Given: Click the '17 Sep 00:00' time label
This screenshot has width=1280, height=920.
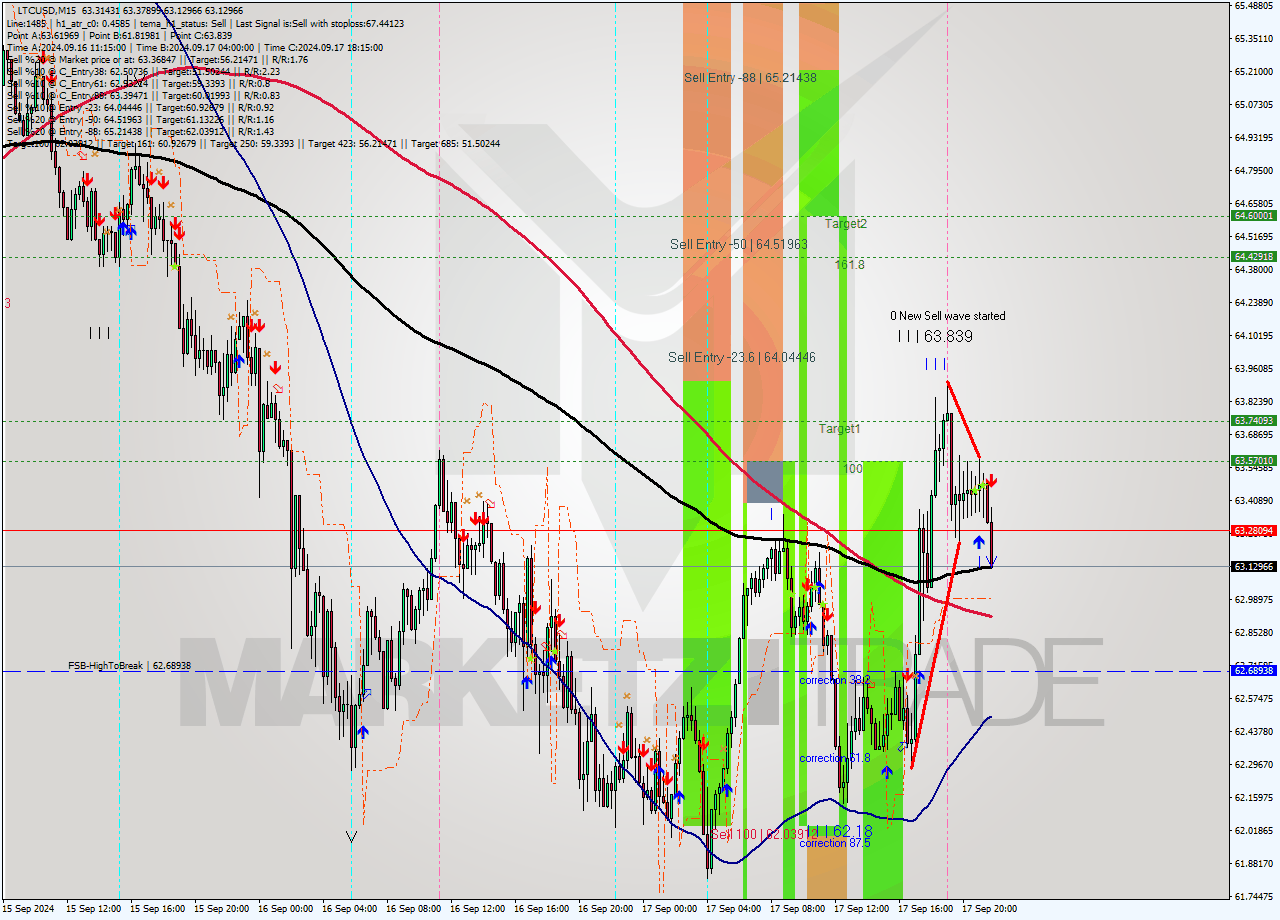Looking at the screenshot, I should tap(671, 909).
